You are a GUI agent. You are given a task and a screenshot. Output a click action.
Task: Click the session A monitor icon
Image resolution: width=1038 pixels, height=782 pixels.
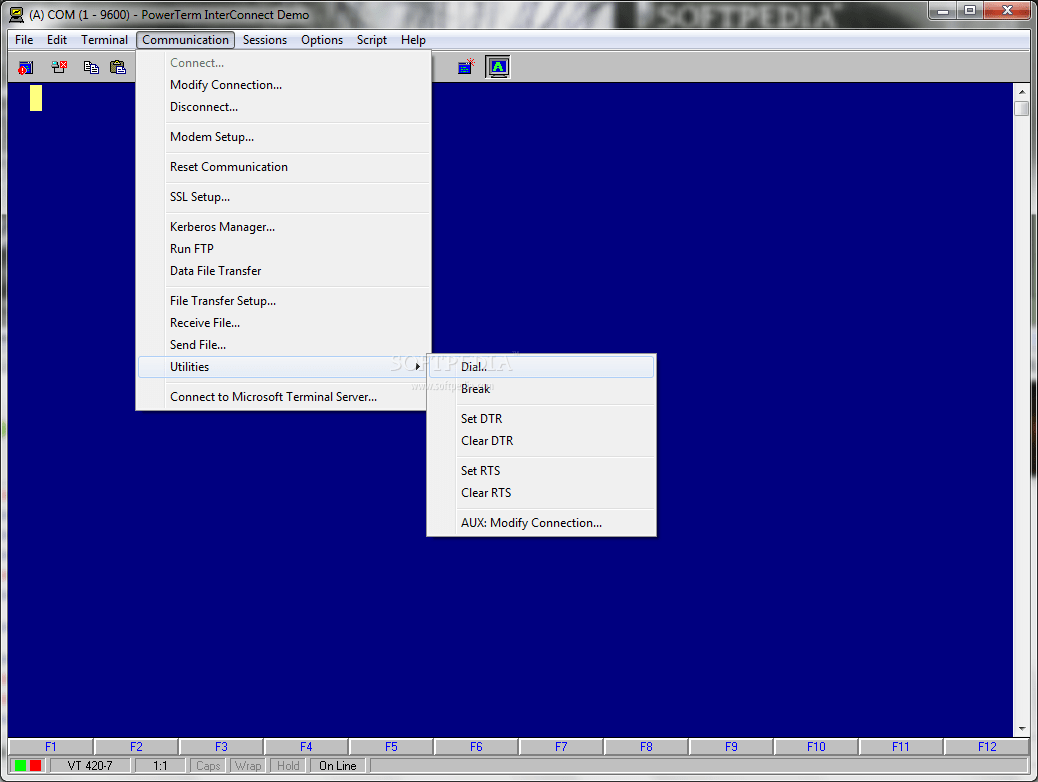click(498, 67)
